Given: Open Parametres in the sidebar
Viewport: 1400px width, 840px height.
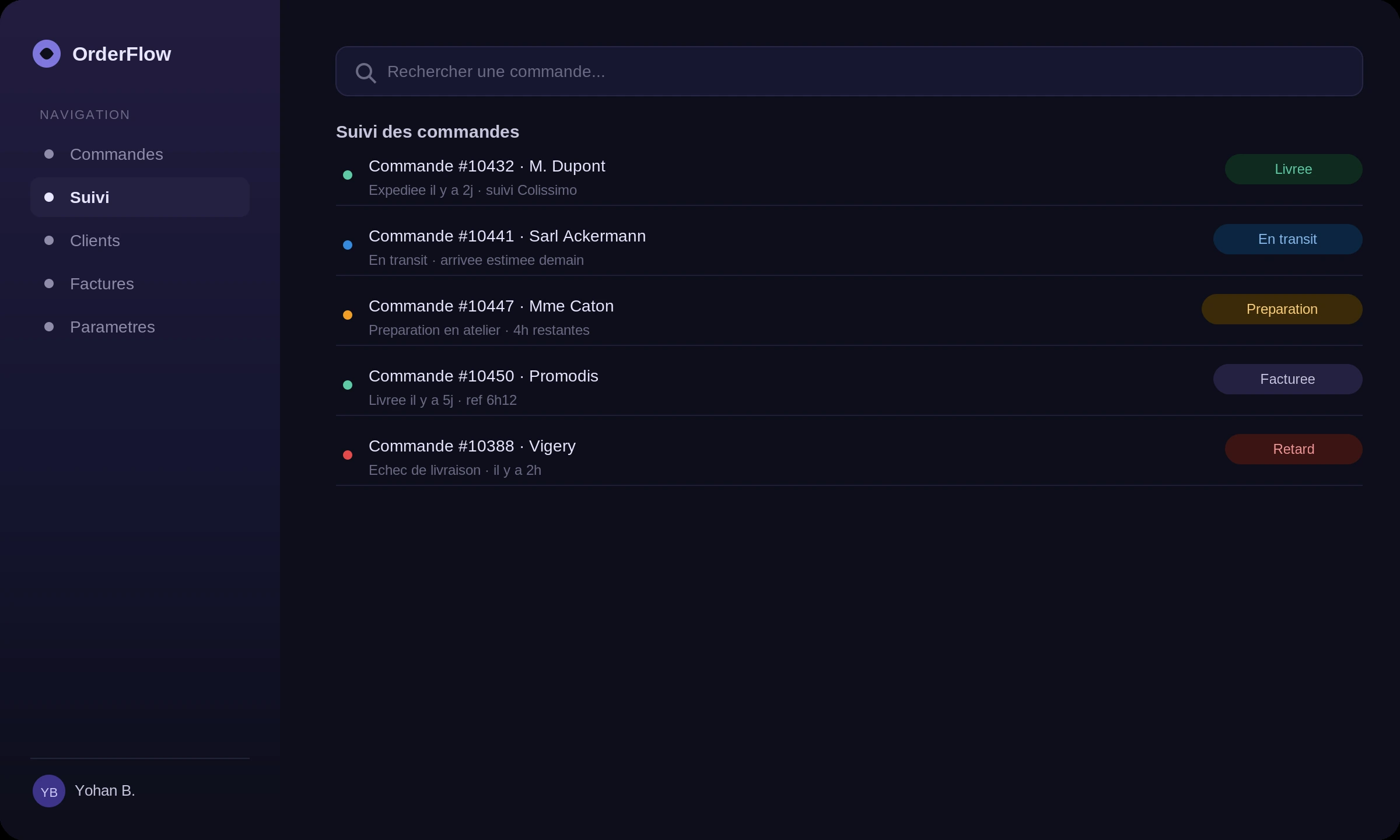Looking at the screenshot, I should pyautogui.click(x=140, y=327).
